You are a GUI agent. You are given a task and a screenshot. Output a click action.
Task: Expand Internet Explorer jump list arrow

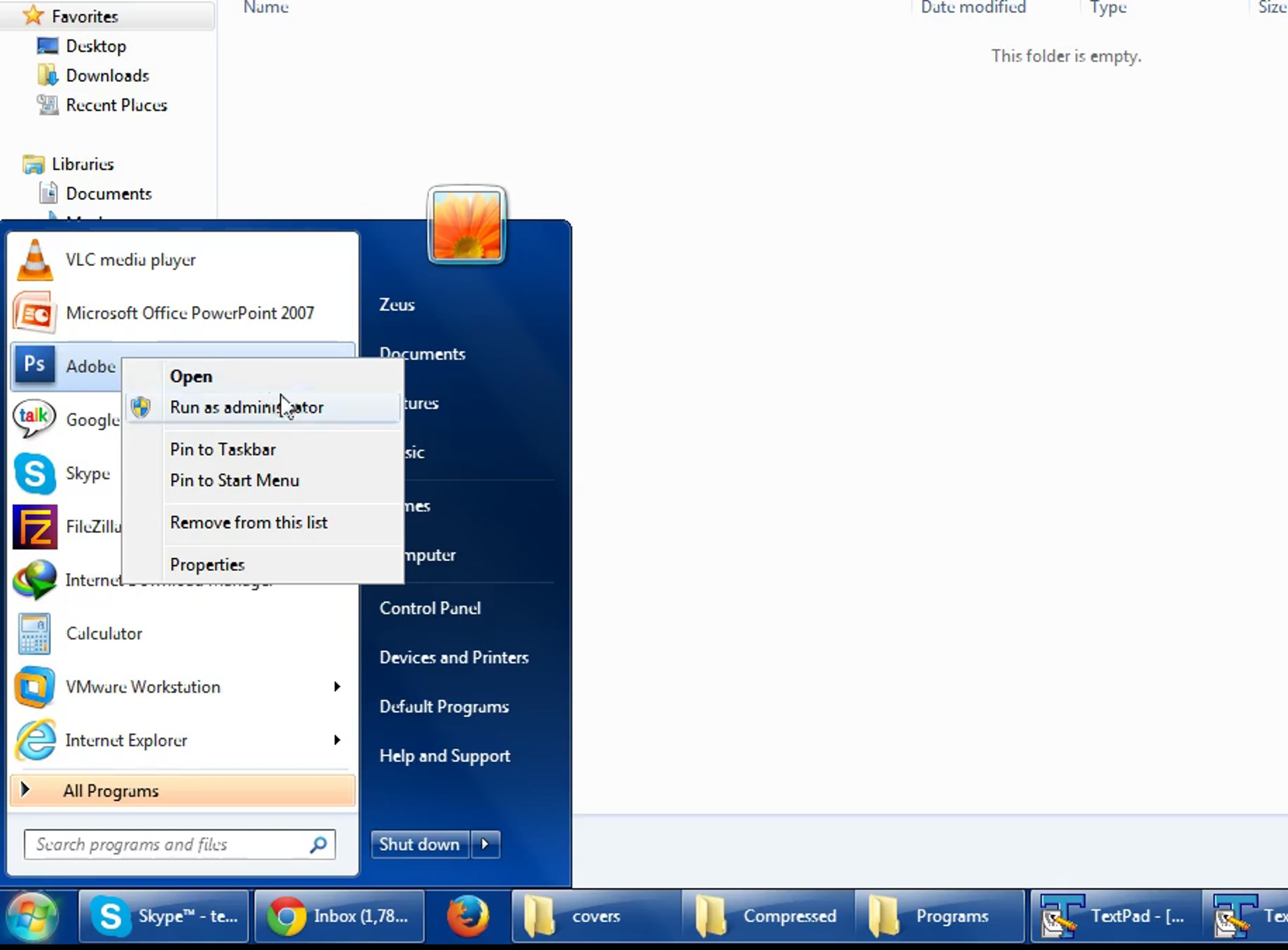pyautogui.click(x=337, y=740)
